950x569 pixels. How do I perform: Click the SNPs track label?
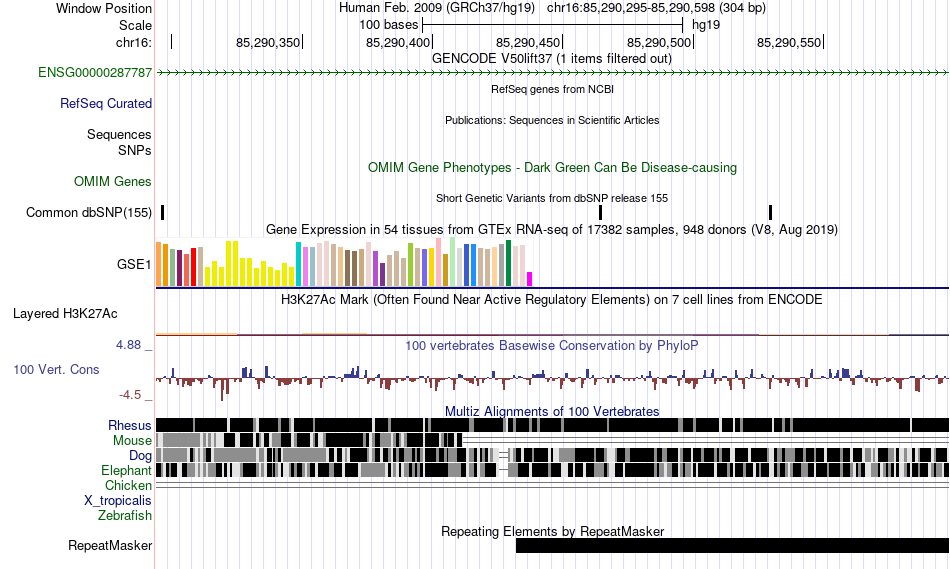pyautogui.click(x=135, y=150)
